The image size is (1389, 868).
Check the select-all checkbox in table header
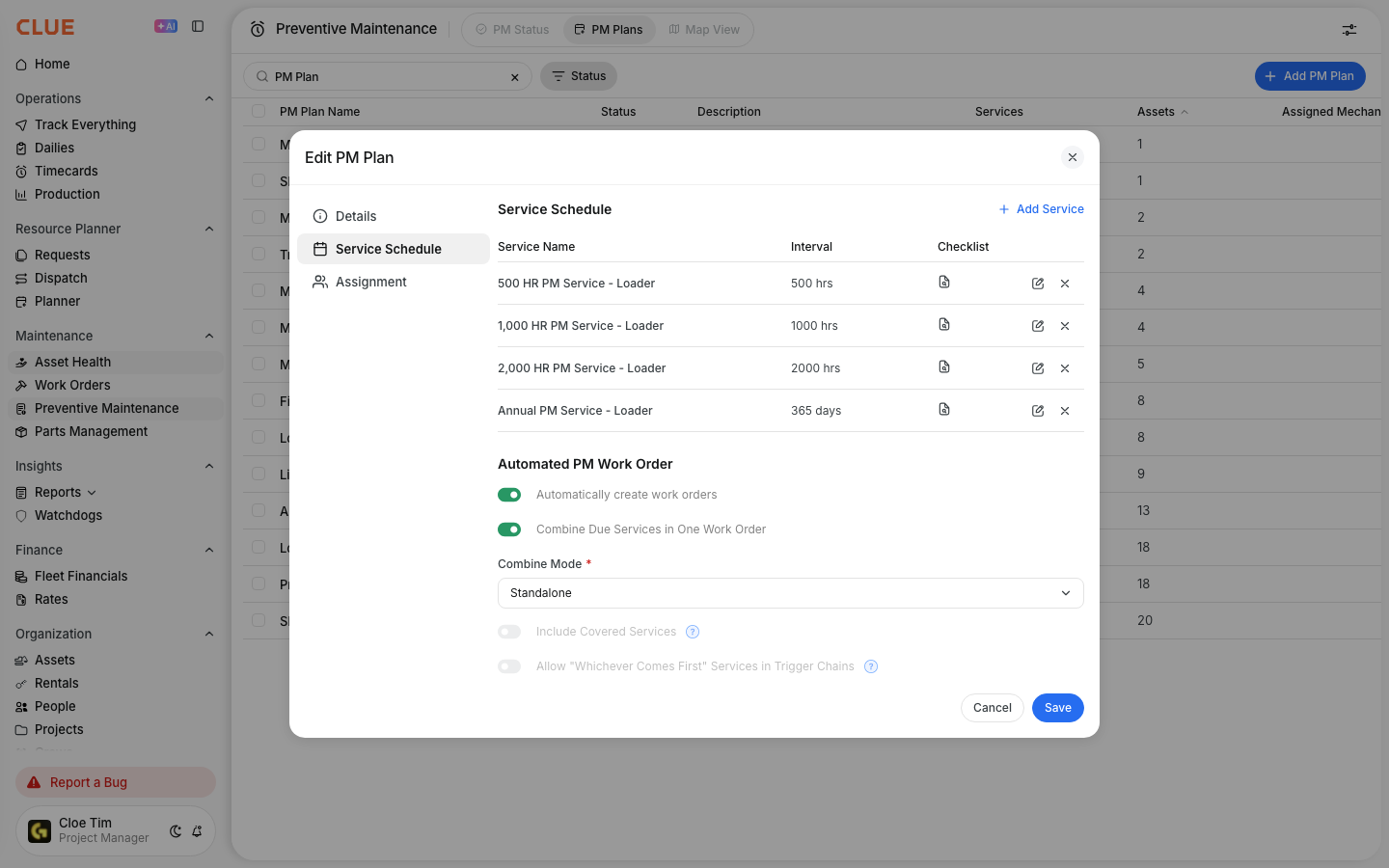(259, 111)
